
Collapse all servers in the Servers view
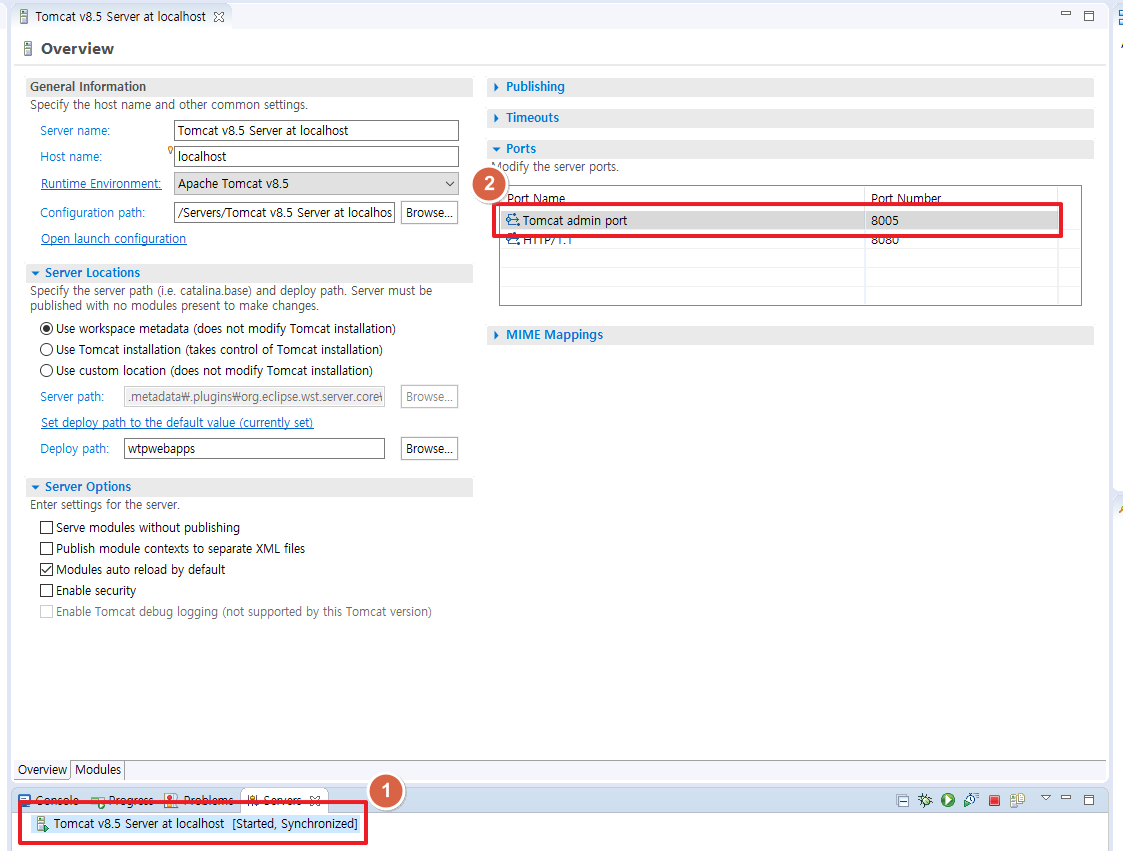pyautogui.click(x=902, y=800)
